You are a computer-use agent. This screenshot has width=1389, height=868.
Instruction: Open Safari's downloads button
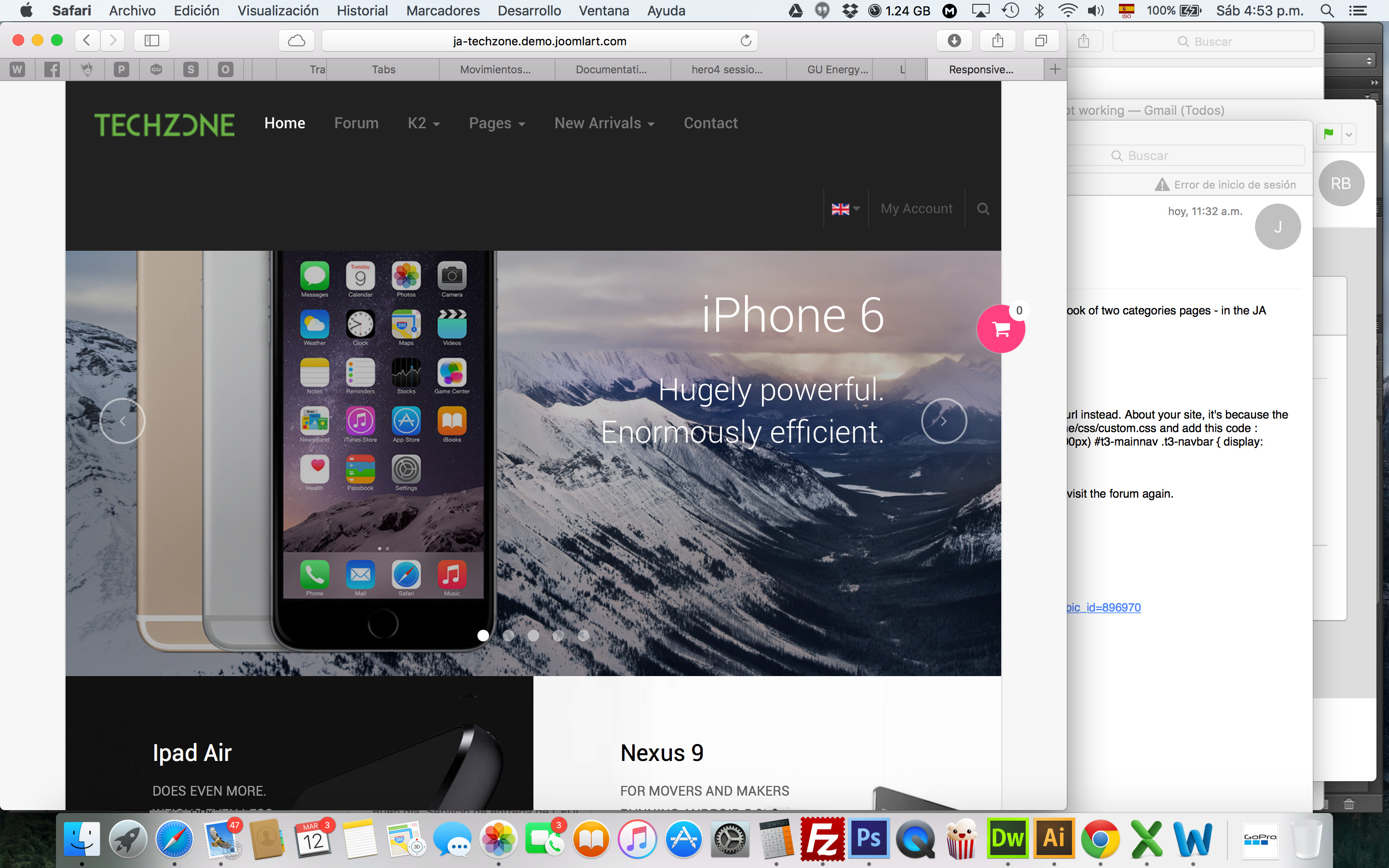pyautogui.click(x=954, y=41)
